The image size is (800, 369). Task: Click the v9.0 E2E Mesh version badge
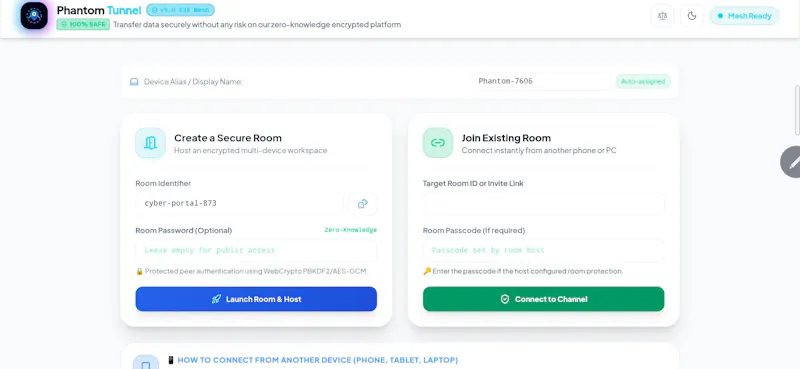pyautogui.click(x=180, y=10)
